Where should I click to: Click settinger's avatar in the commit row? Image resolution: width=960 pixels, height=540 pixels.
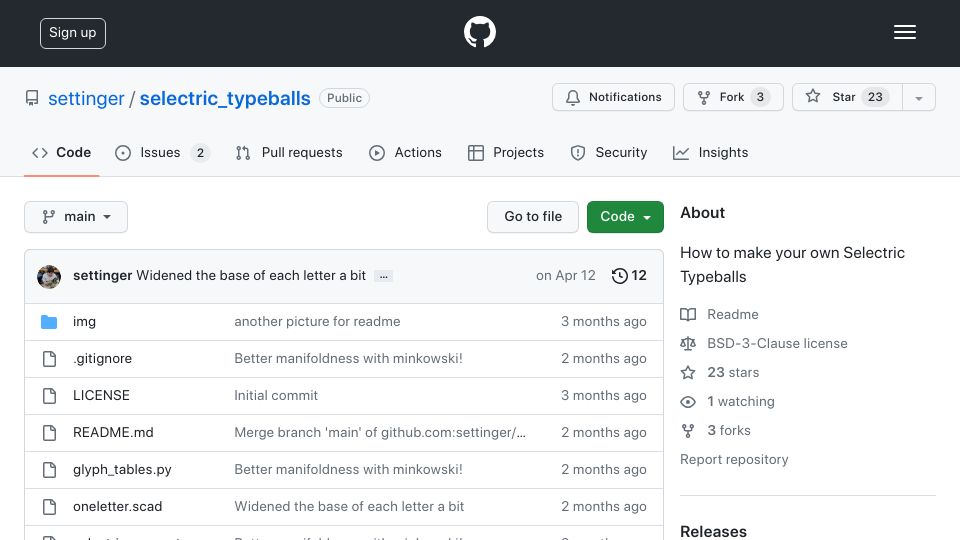coord(49,277)
